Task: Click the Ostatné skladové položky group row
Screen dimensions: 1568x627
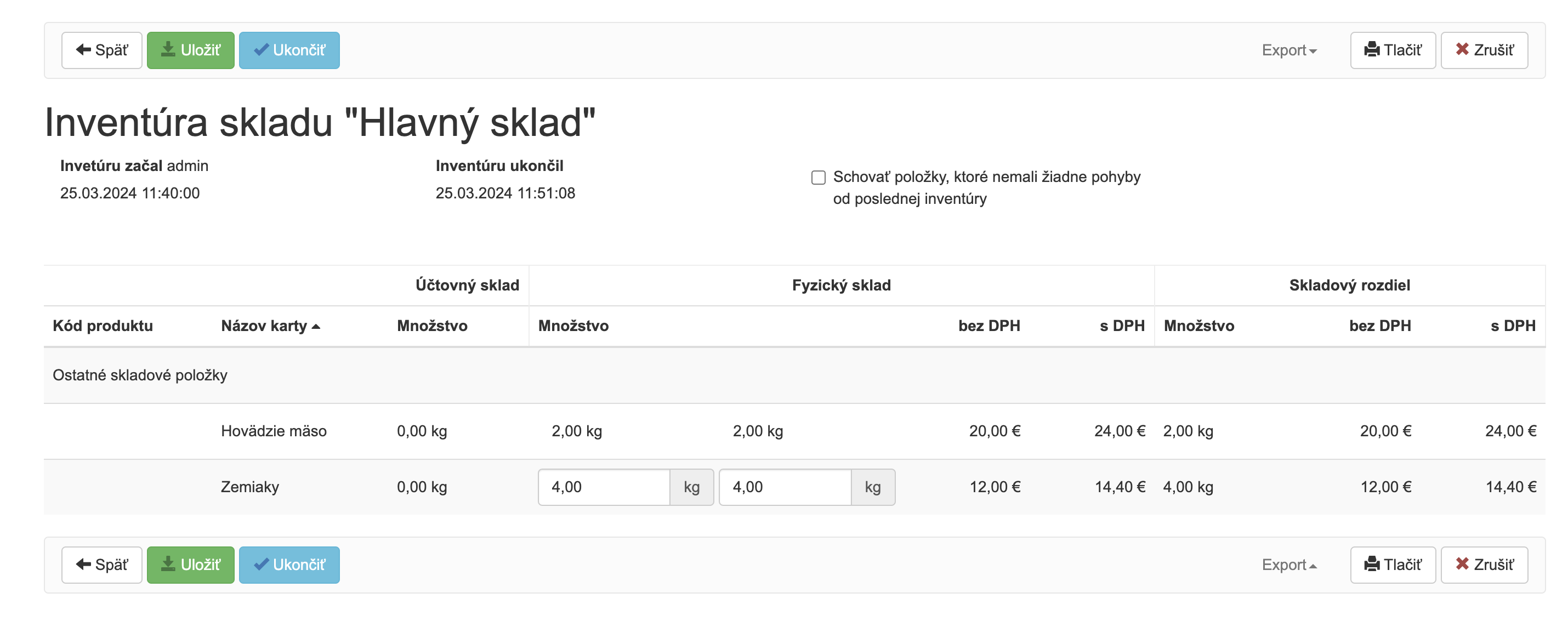Action: pos(140,375)
